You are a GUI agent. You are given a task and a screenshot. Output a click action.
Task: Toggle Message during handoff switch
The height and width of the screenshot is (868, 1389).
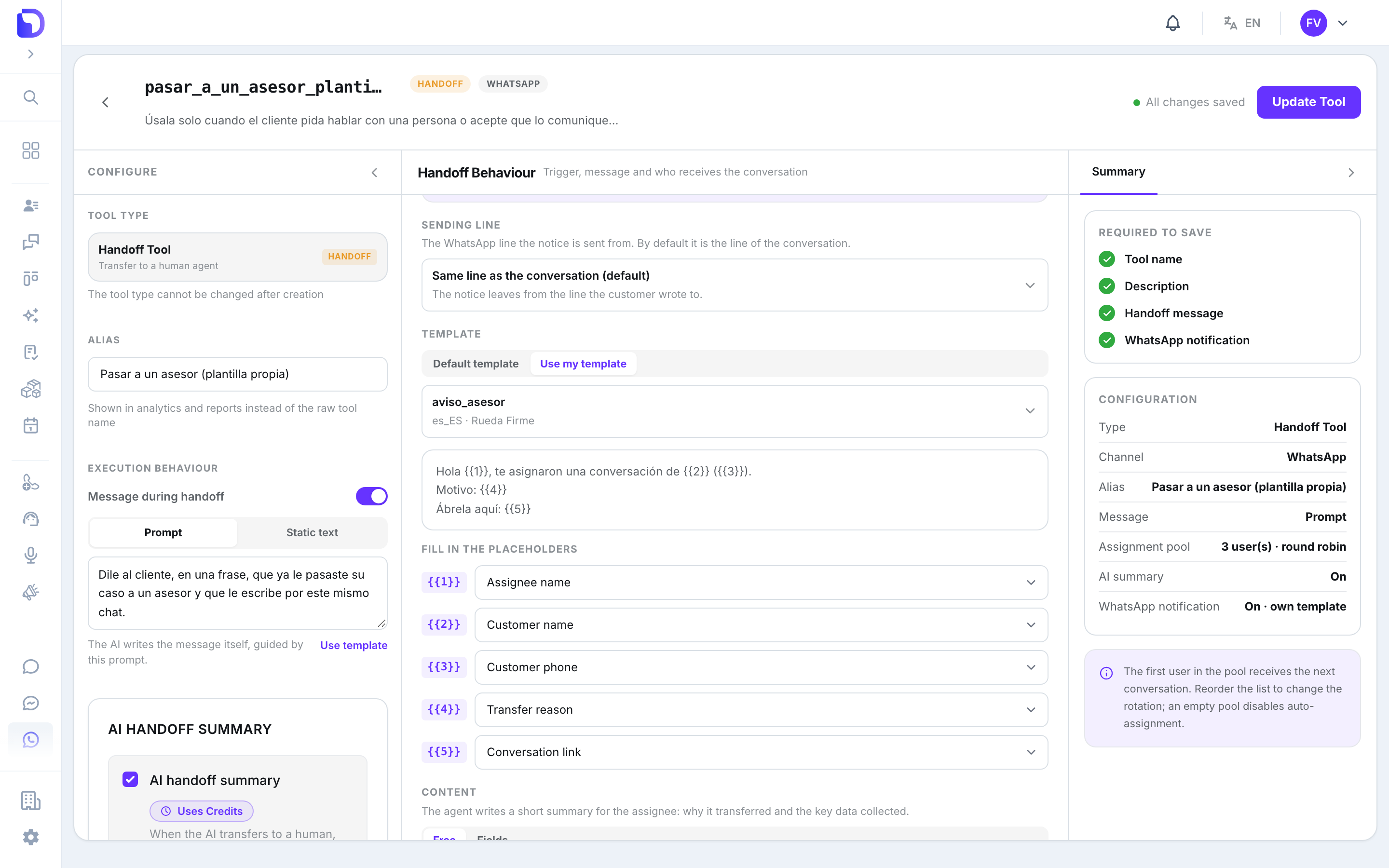(x=371, y=496)
